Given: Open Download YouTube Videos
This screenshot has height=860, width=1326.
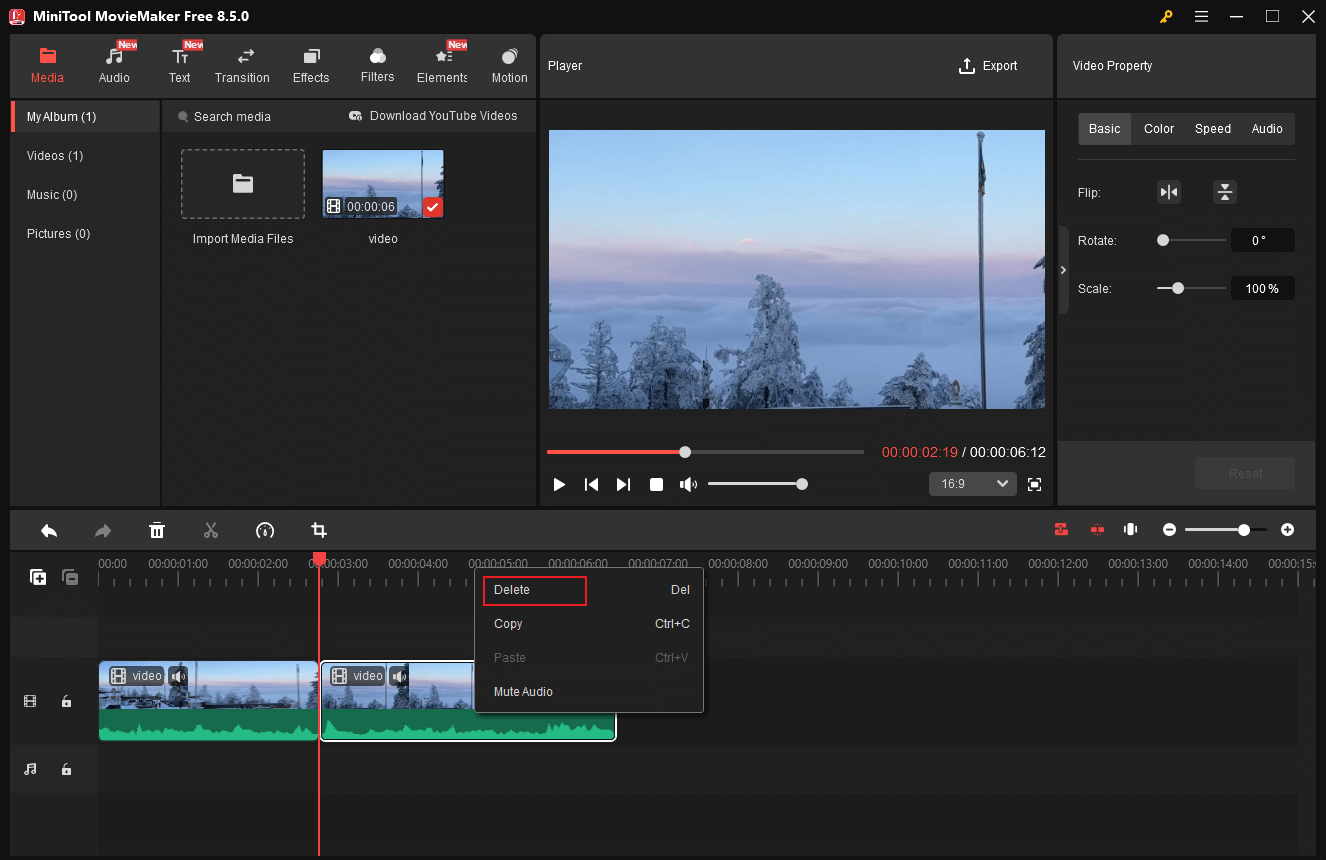Looking at the screenshot, I should pyautogui.click(x=433, y=115).
